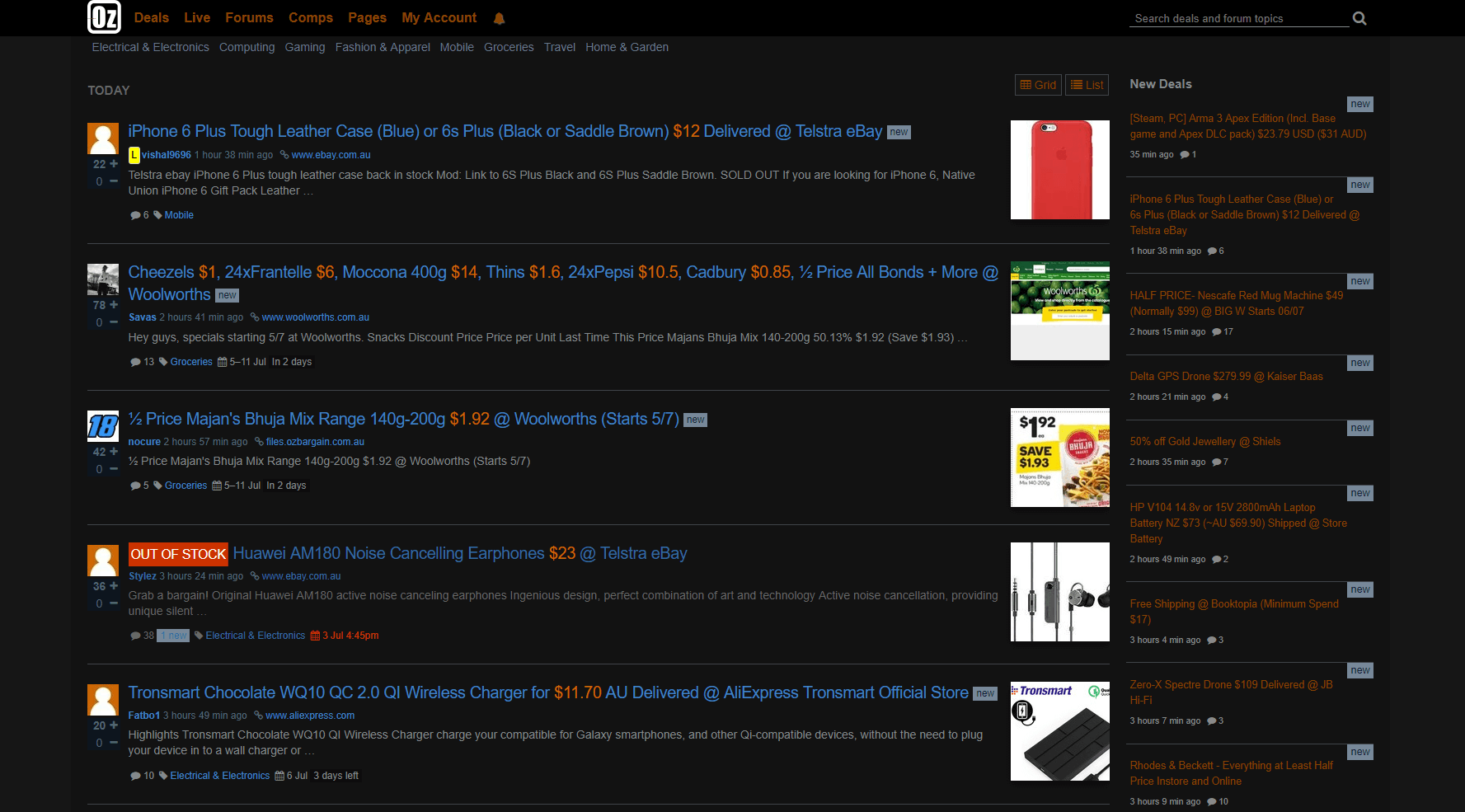Browse the Fashion & Apparel category
The image size is (1465, 812).
(383, 47)
